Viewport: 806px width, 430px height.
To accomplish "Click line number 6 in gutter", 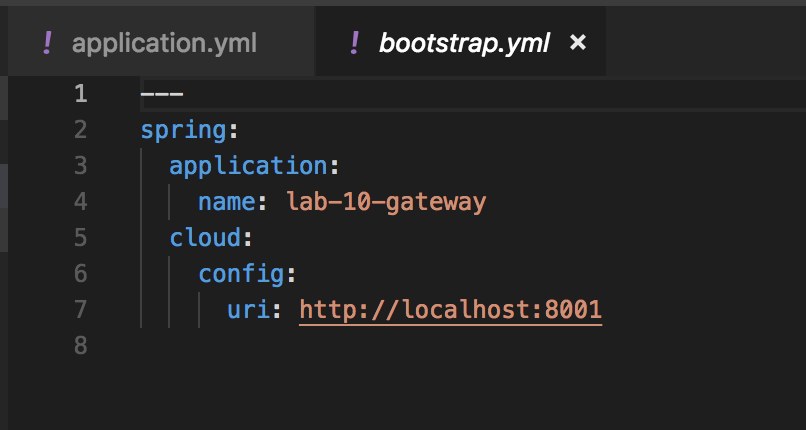I will tap(80, 274).
